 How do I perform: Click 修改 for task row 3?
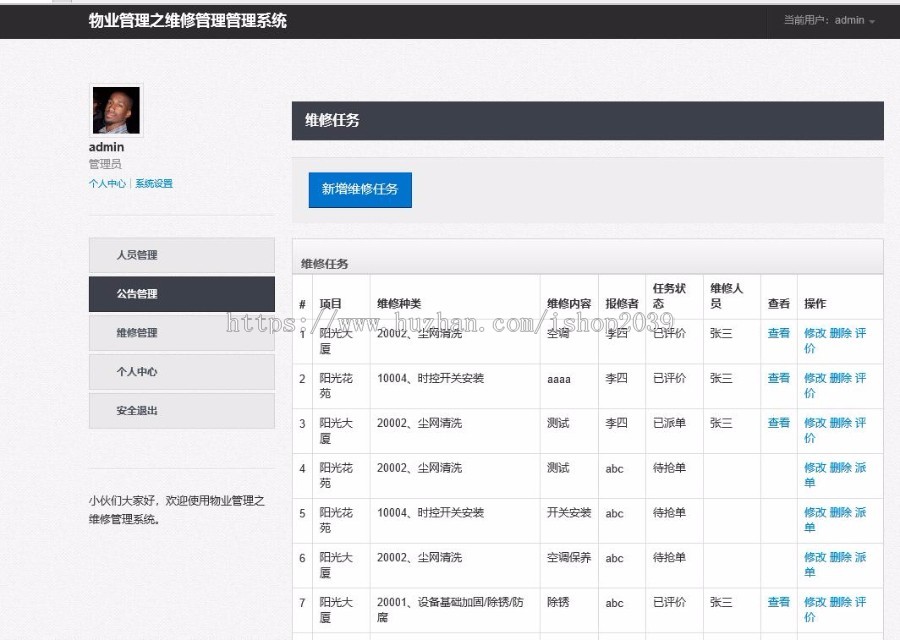(x=815, y=423)
